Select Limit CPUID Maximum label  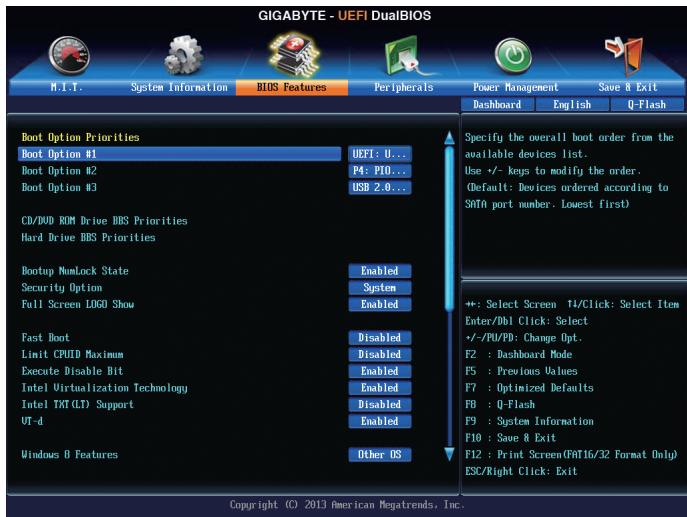72,354
